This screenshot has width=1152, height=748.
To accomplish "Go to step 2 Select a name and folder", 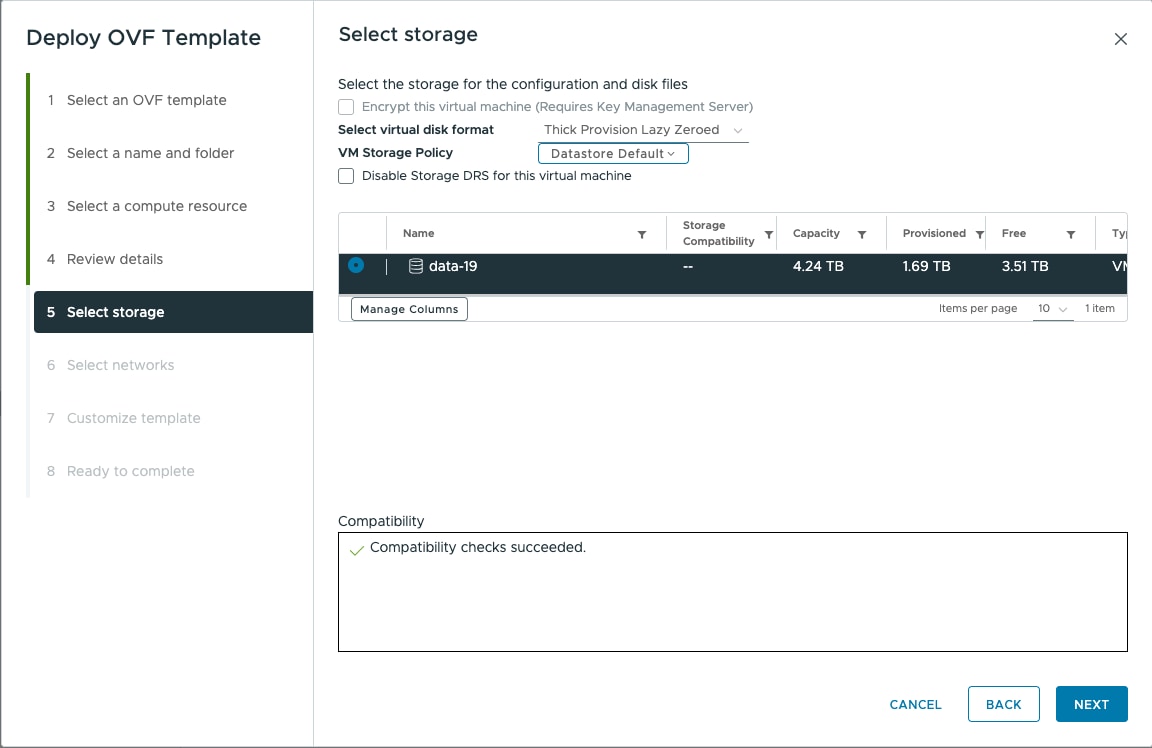I will [150, 153].
